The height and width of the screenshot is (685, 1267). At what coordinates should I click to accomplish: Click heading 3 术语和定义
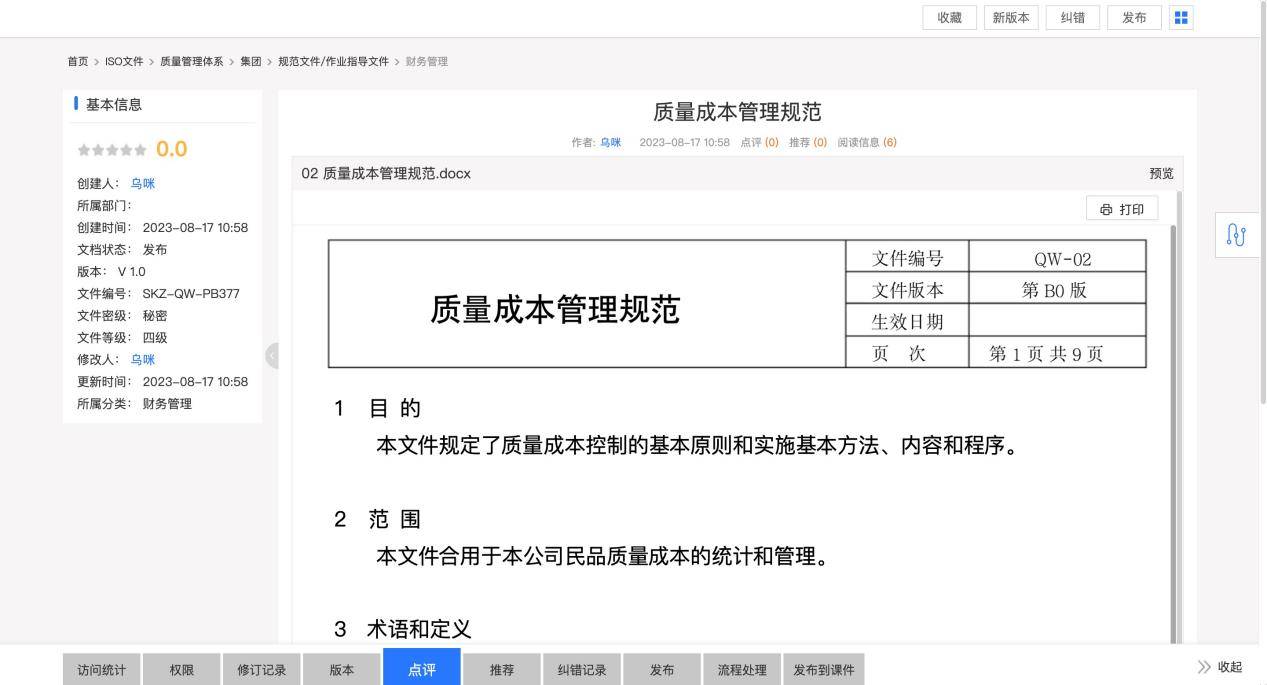click(x=403, y=629)
